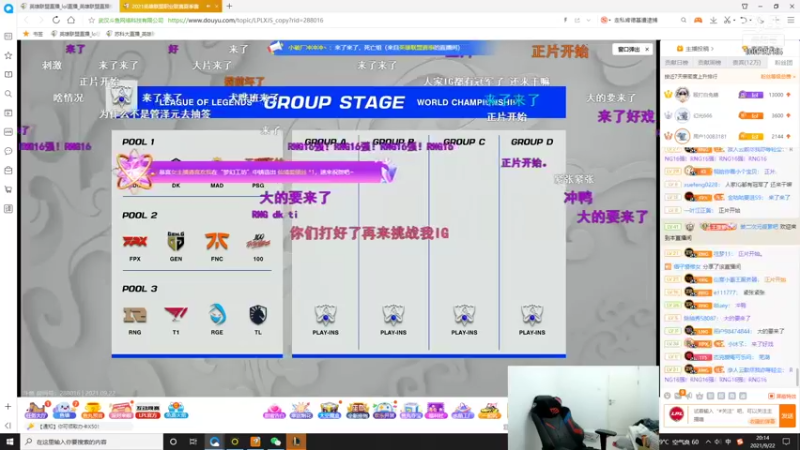Open the yellow car gift icon
Image resolution: width=800 pixels, height=450 pixels.
click(489, 411)
